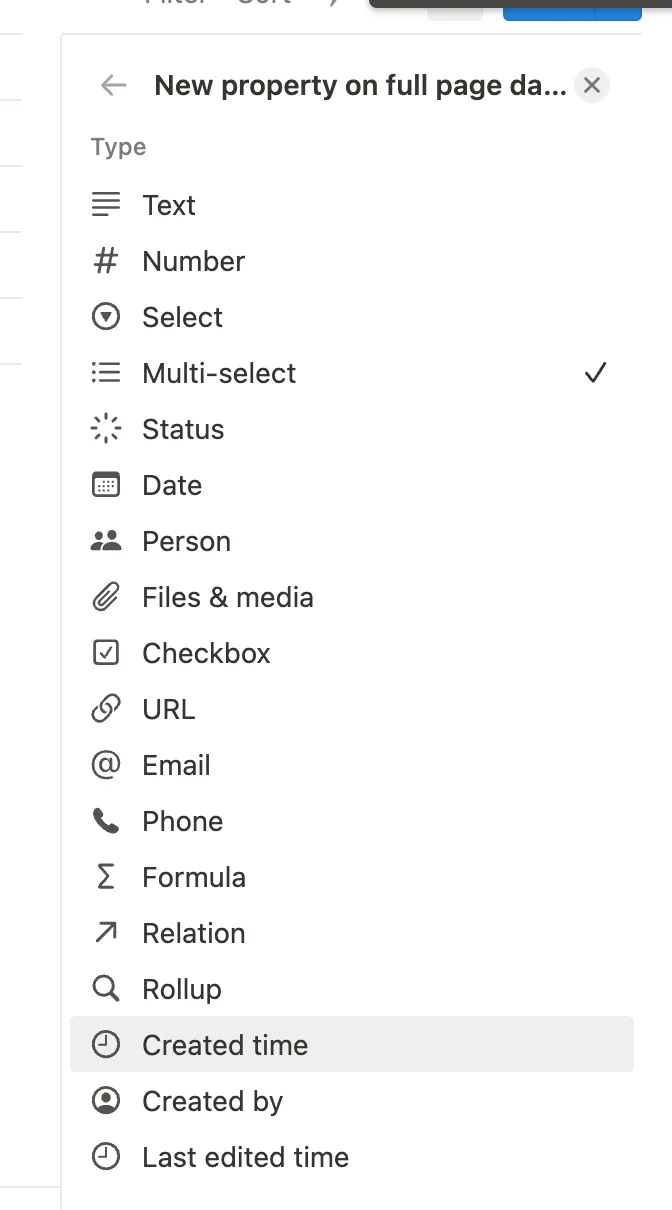Image resolution: width=672 pixels, height=1210 pixels.
Task: Click the Number hash icon
Action: click(105, 261)
